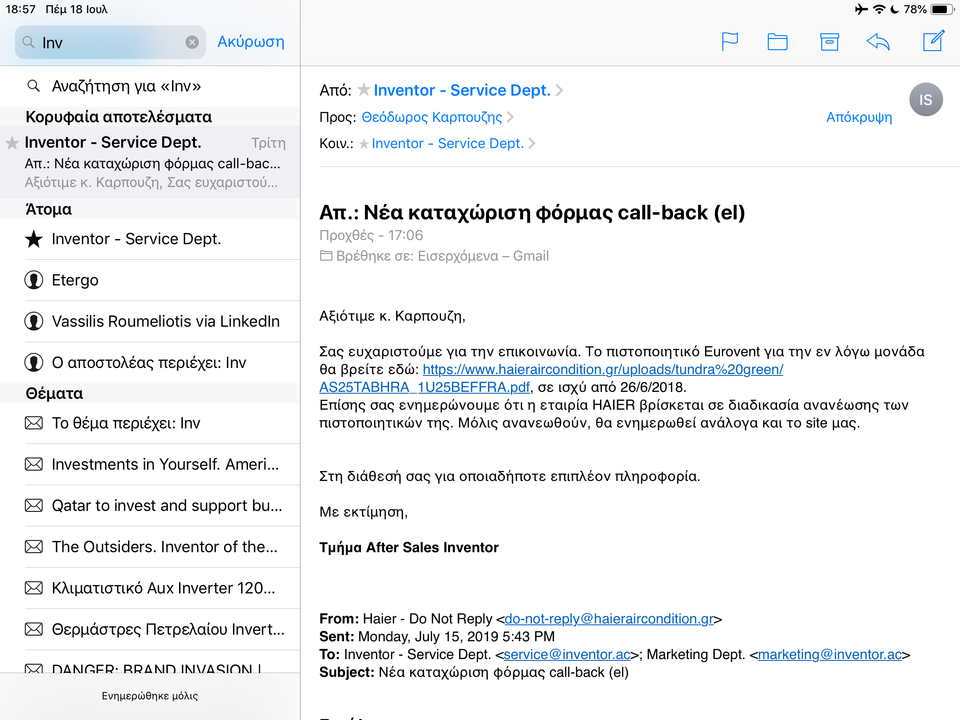
Task: Hide header details with Απόκρυψη
Action: 859,117
